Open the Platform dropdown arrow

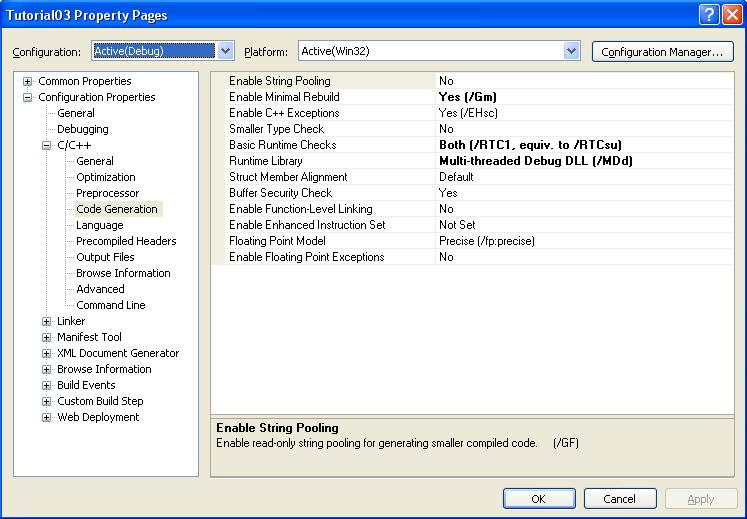(571, 51)
